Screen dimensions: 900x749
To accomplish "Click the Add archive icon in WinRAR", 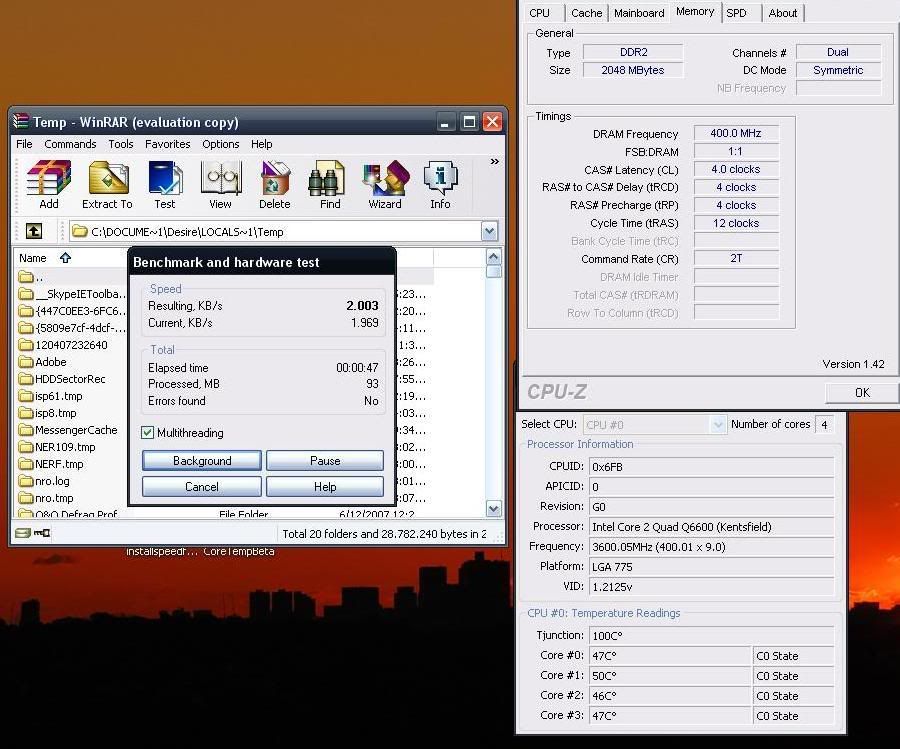I will pos(49,184).
